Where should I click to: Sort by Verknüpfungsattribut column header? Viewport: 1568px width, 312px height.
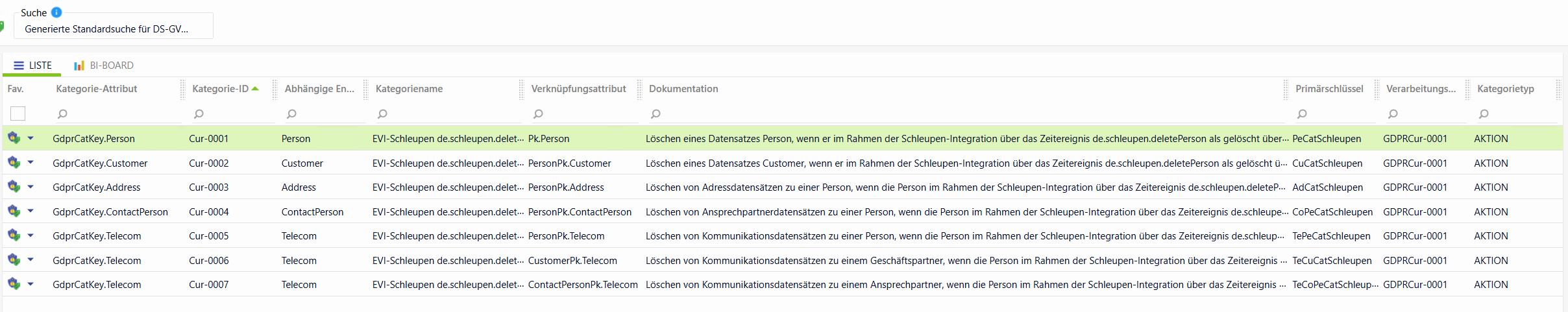pos(578,89)
